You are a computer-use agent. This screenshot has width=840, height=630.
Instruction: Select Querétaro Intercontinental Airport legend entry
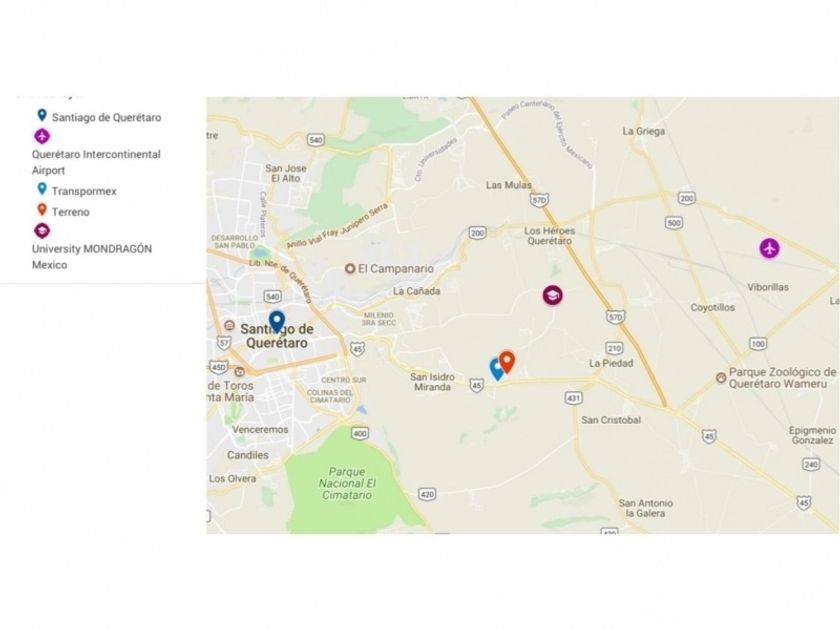(x=96, y=162)
